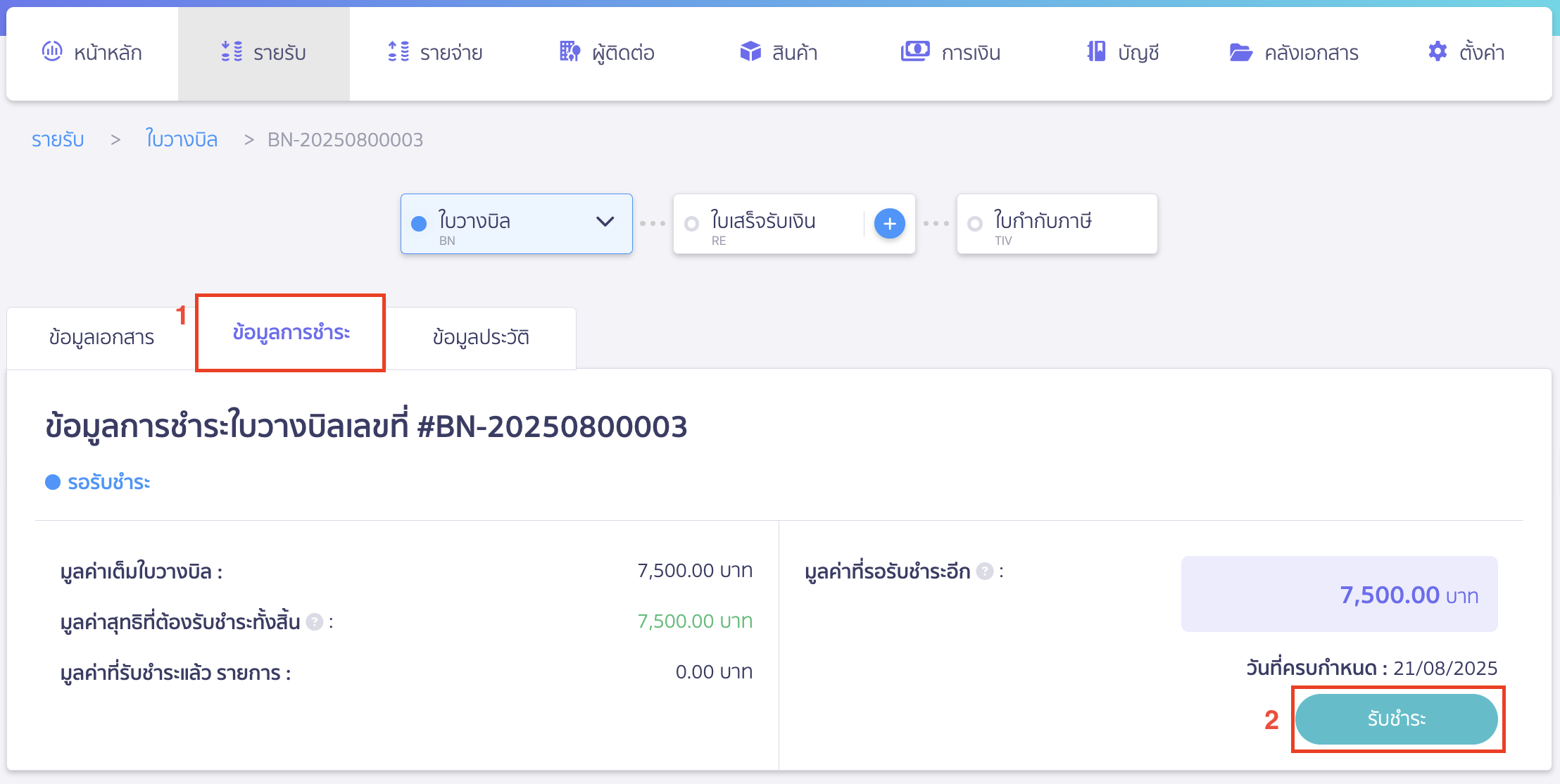Click the outstanding 7,500.00 บาท amount box
This screenshot has height=784, width=1560.
click(1339, 594)
